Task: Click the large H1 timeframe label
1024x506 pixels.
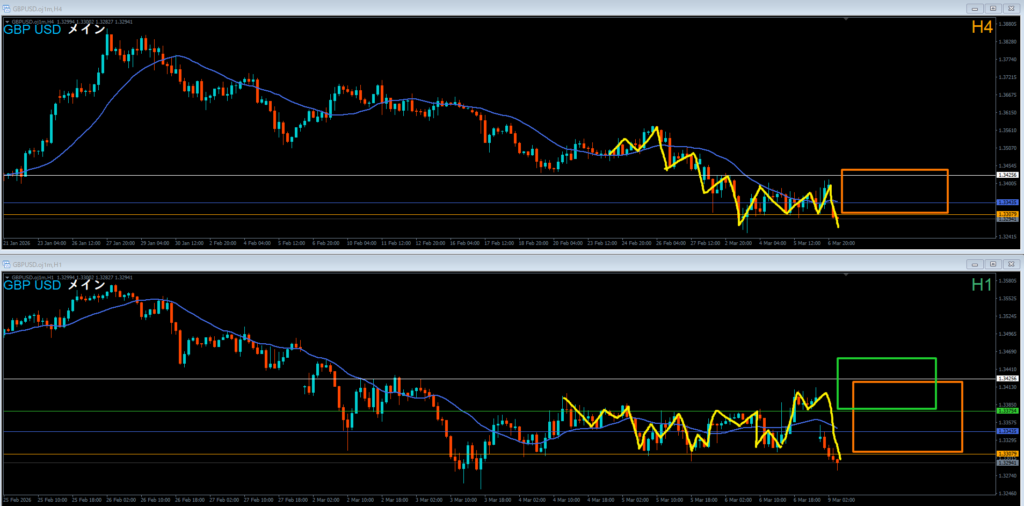Action: (981, 285)
